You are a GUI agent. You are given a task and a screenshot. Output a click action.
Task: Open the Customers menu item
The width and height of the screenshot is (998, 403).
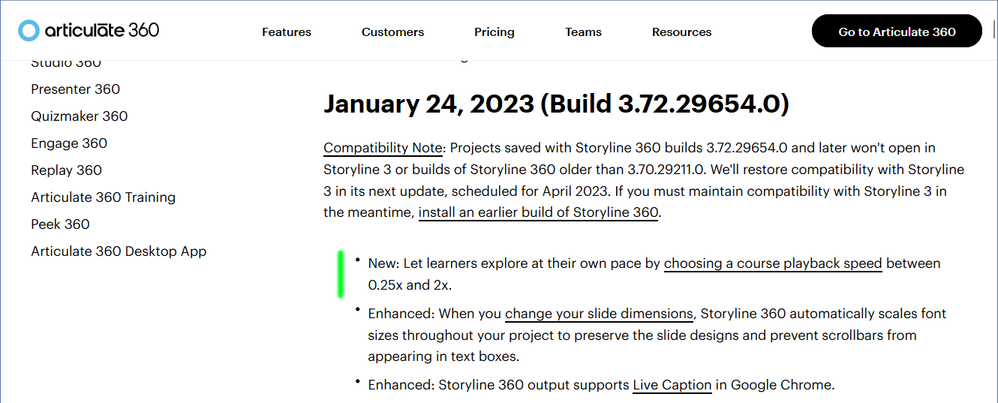coord(393,32)
